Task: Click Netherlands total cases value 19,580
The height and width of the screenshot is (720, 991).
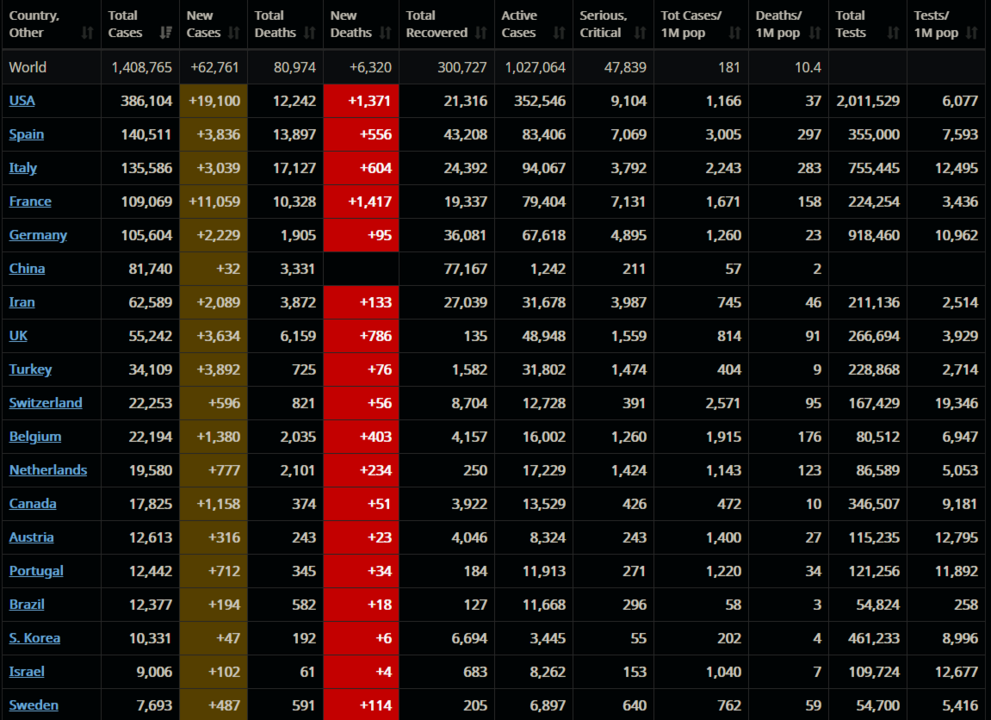Action: 150,470
